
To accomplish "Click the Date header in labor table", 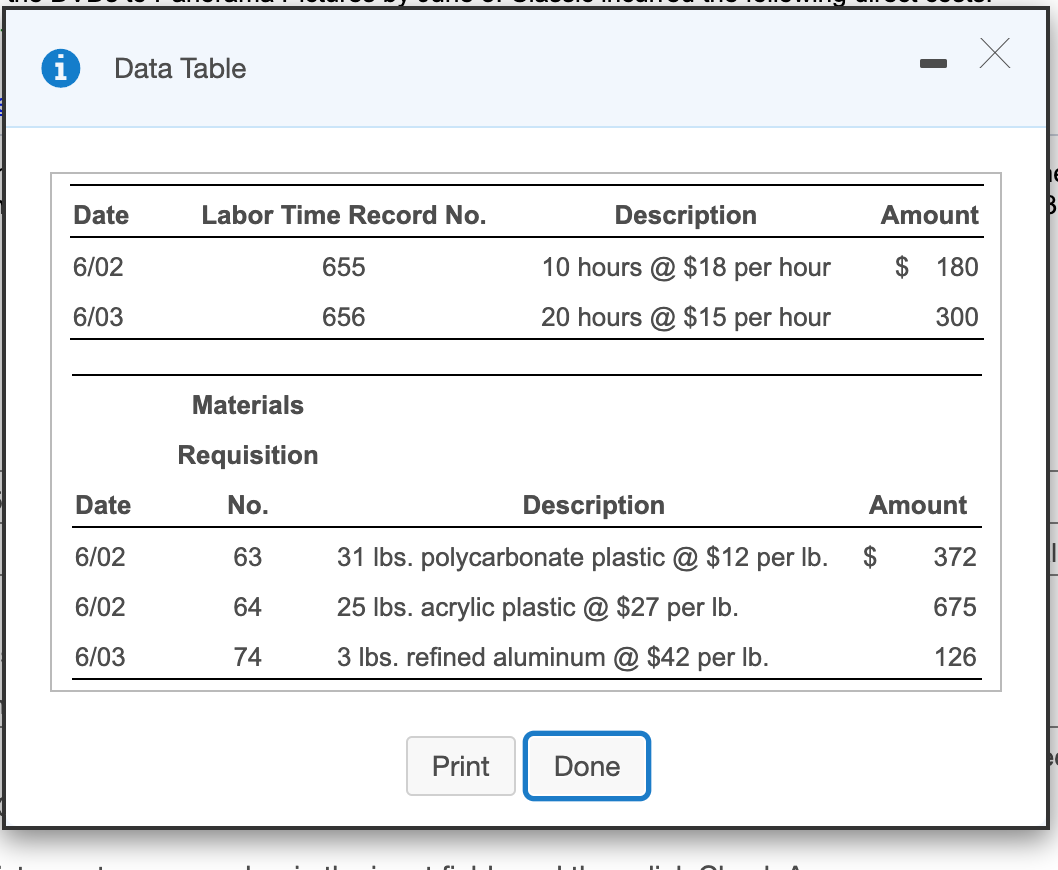I will coord(100,215).
